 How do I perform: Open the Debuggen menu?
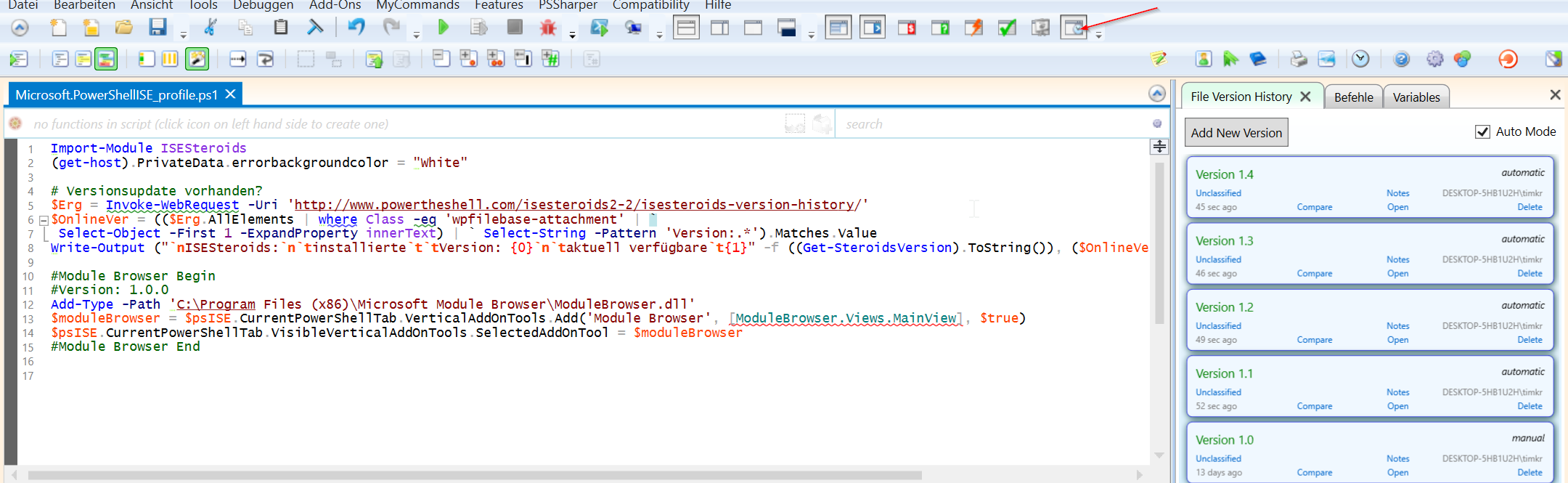click(263, 5)
